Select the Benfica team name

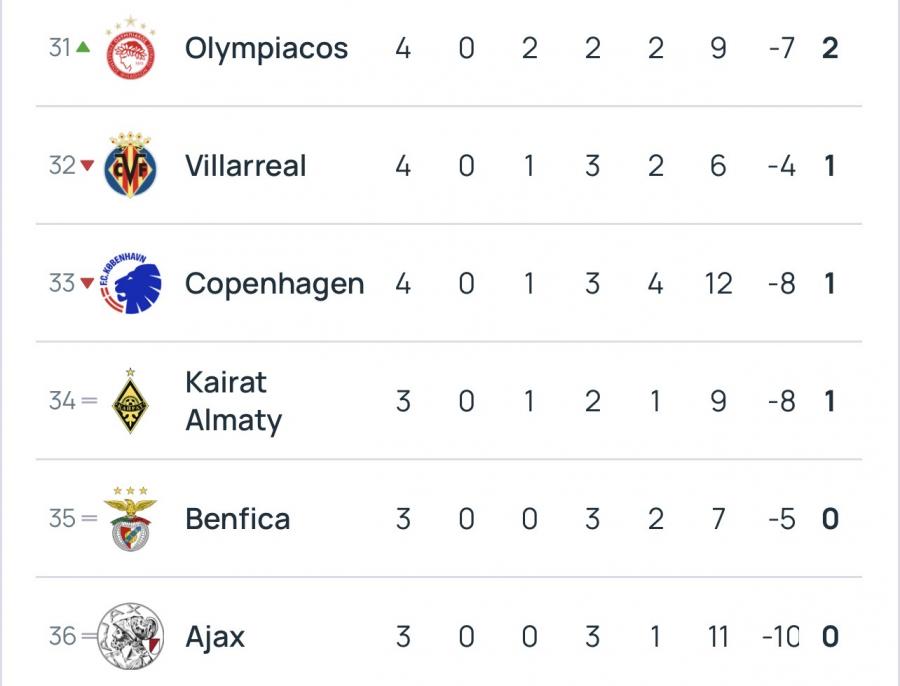pyautogui.click(x=237, y=519)
